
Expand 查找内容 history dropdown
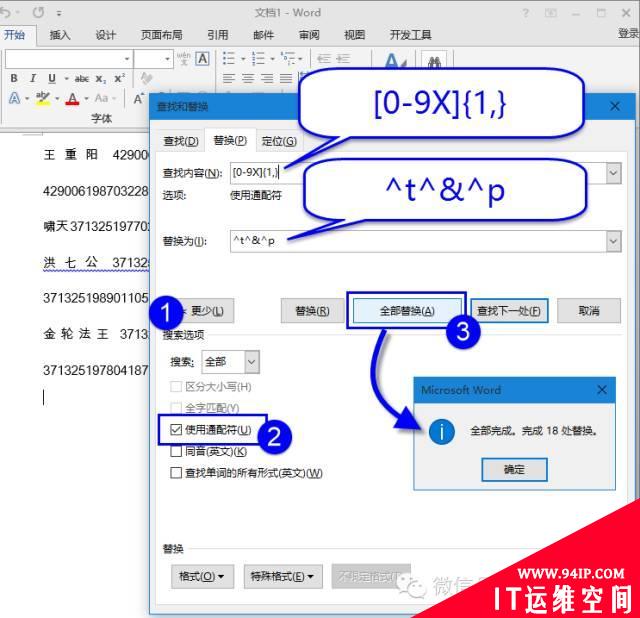pos(613,173)
